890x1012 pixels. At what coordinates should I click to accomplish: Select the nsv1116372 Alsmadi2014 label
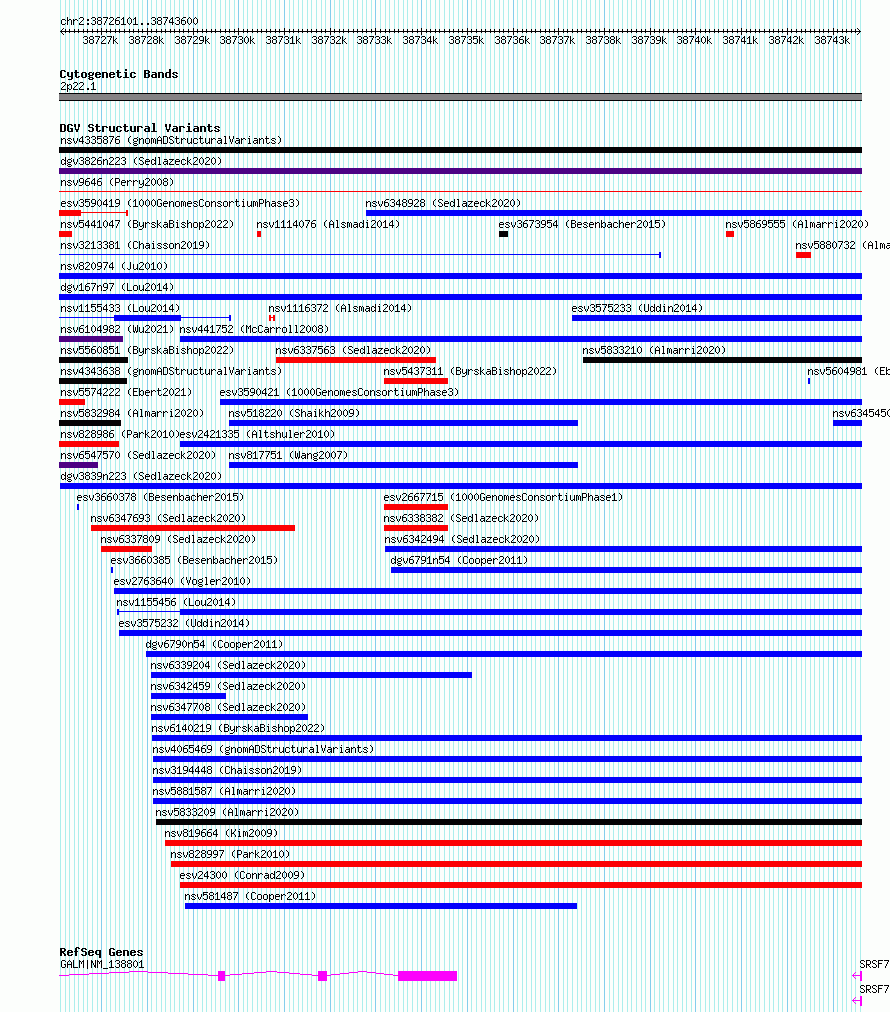pos(340,308)
